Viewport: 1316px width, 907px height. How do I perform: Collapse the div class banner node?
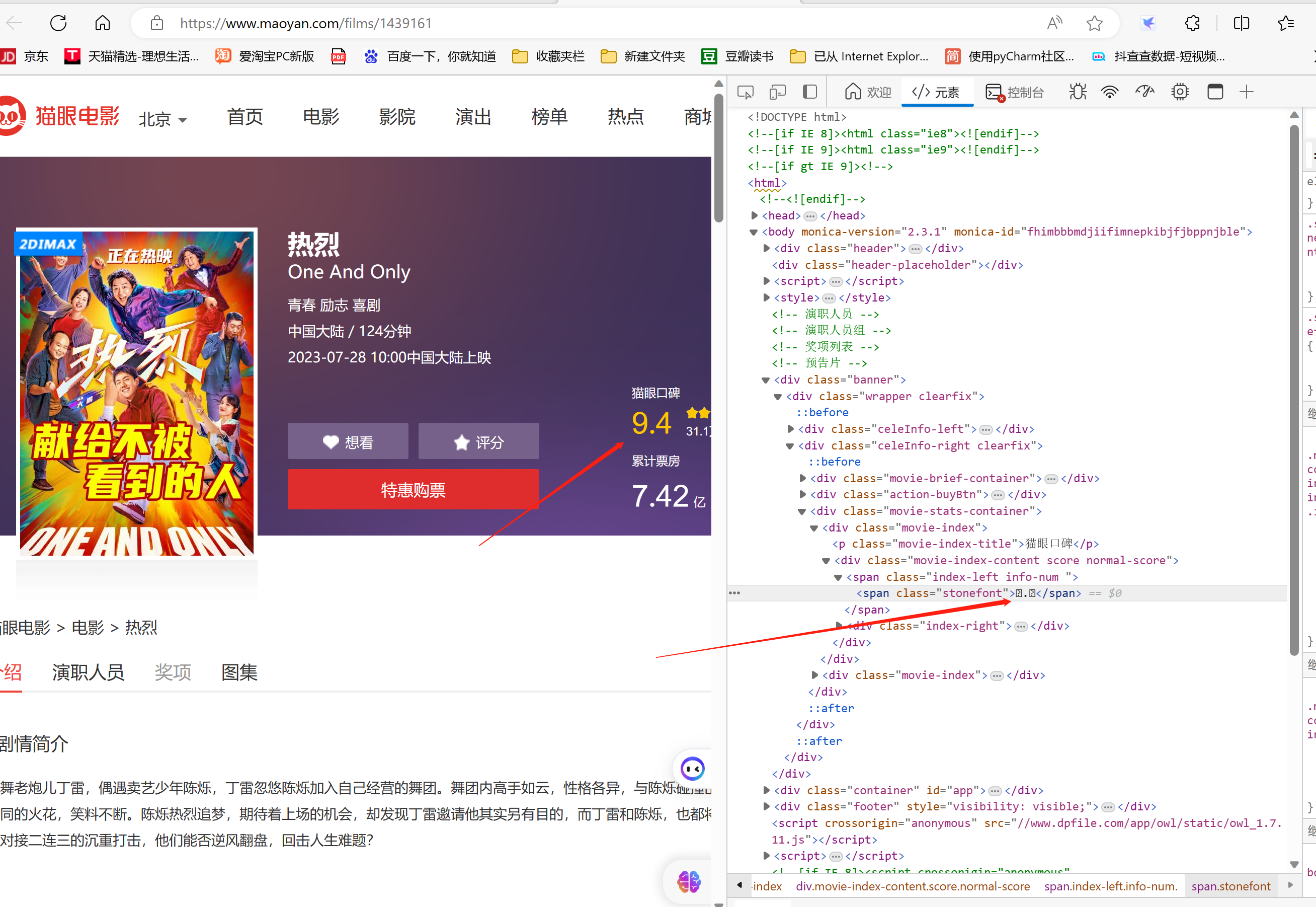tap(766, 380)
